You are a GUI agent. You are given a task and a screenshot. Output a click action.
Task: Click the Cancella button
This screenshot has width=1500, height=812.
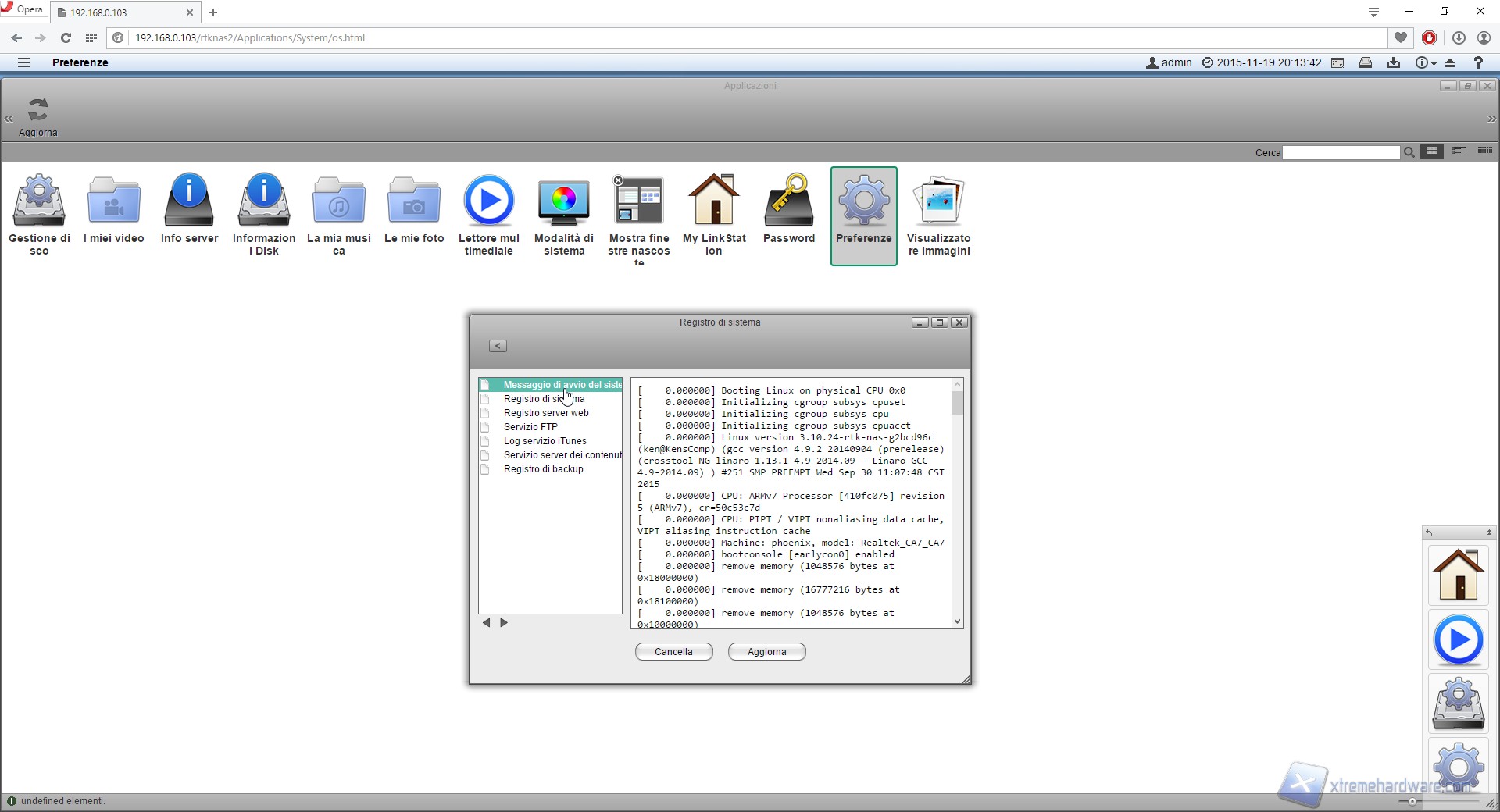(673, 652)
